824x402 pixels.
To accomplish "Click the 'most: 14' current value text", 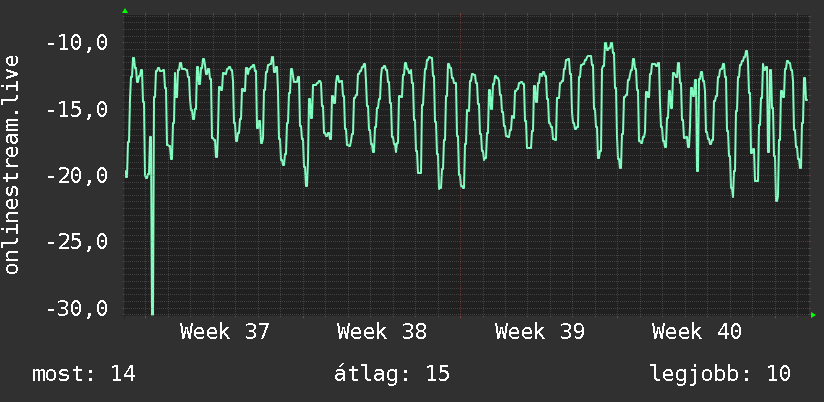I will [x=84, y=374].
